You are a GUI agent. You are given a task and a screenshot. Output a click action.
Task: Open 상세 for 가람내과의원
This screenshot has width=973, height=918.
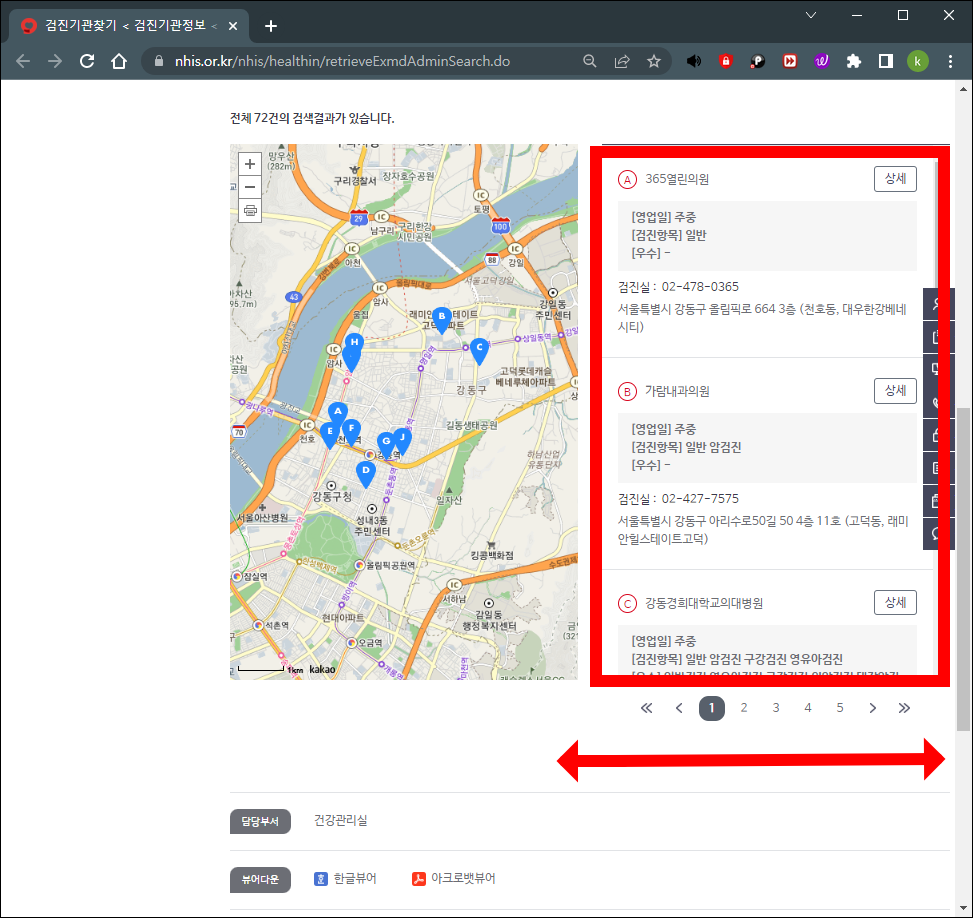895,390
